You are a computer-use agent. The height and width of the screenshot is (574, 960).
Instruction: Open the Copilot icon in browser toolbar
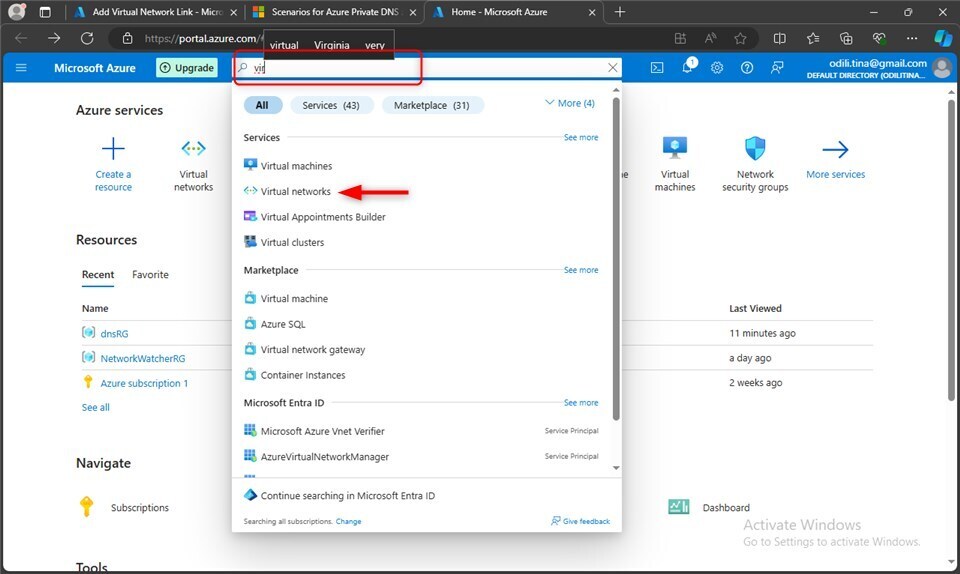[942, 38]
